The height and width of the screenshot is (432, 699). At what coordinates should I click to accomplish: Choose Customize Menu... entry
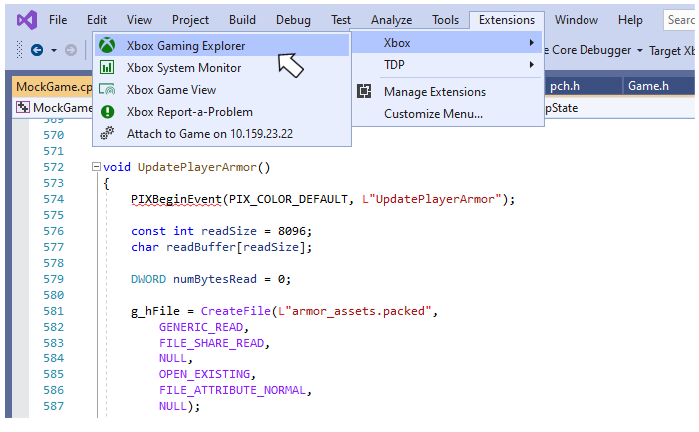click(447, 114)
